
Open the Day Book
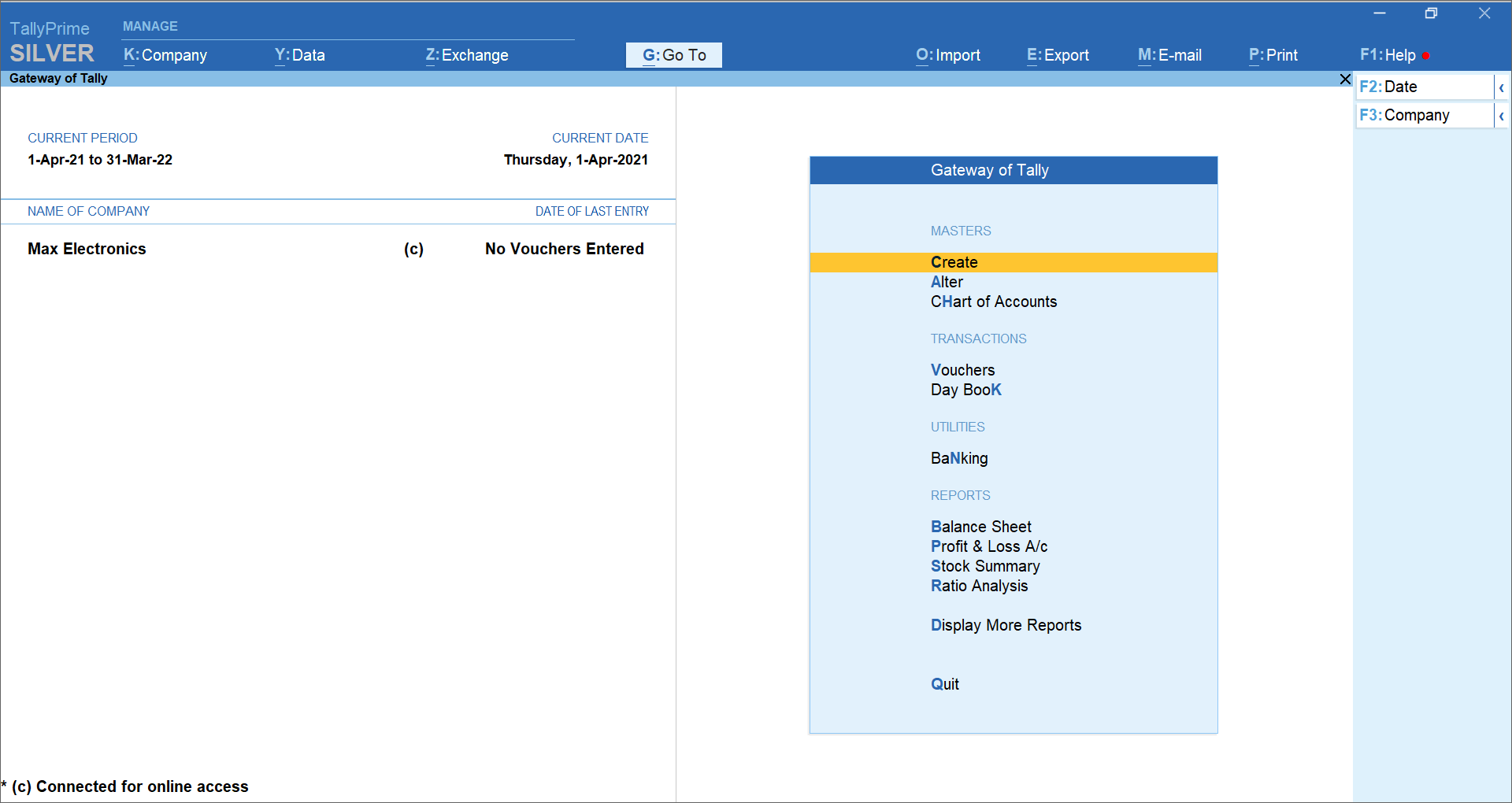tap(965, 390)
